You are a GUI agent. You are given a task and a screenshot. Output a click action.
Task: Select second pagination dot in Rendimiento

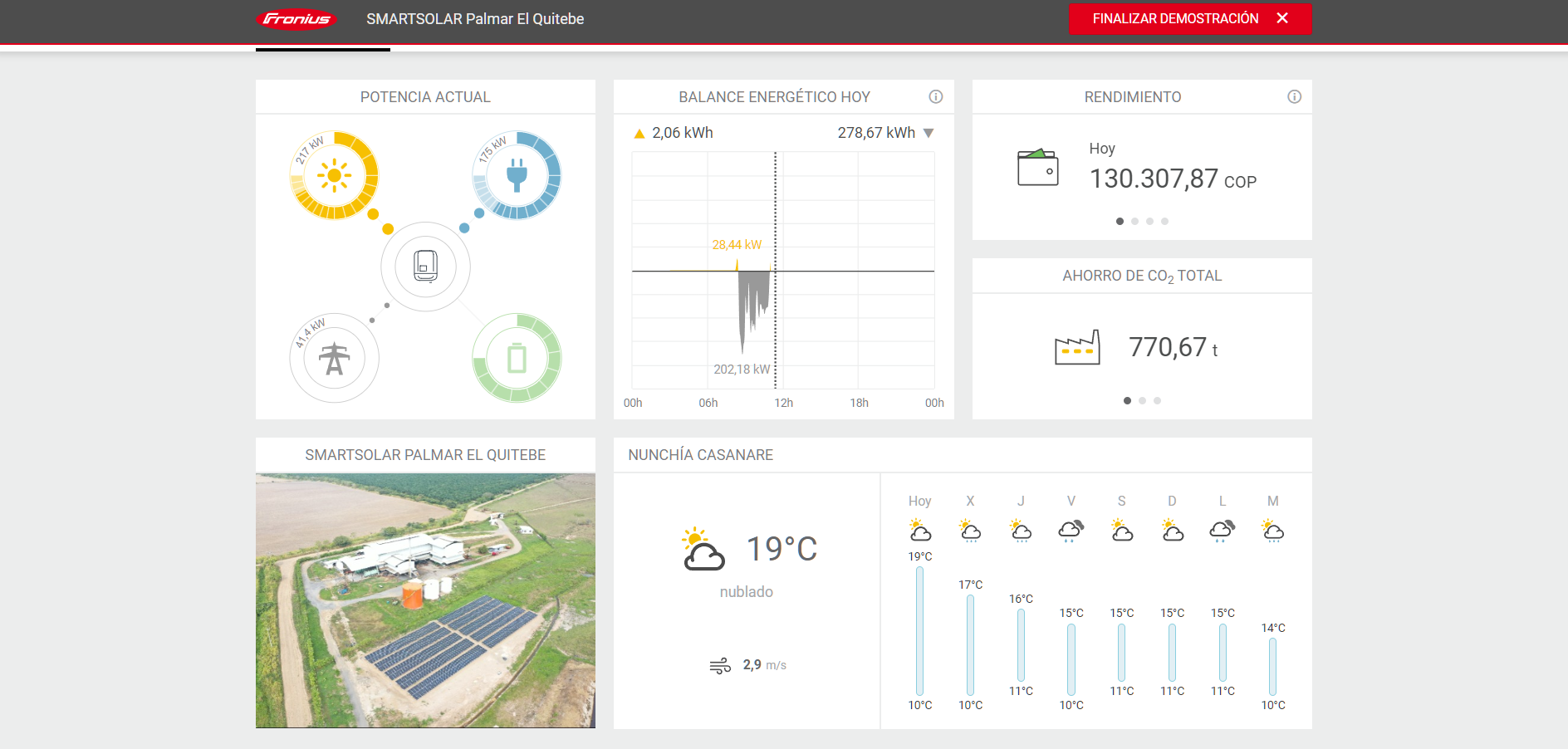pyautogui.click(x=1134, y=222)
